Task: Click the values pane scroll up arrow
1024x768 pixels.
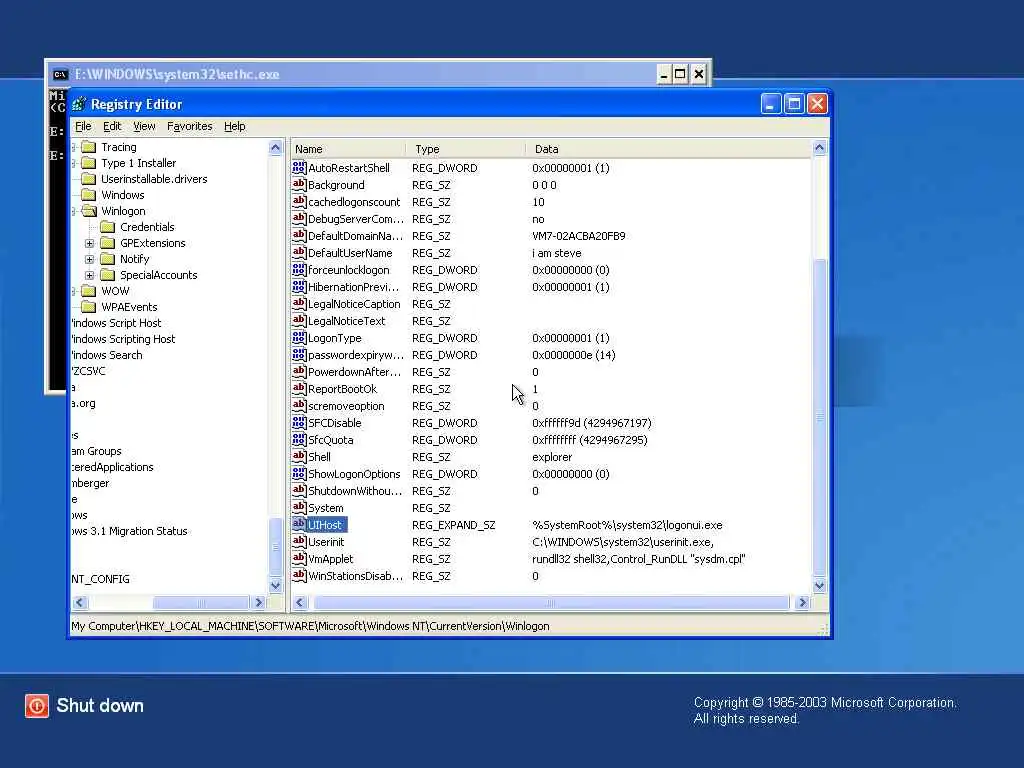Action: [x=820, y=148]
